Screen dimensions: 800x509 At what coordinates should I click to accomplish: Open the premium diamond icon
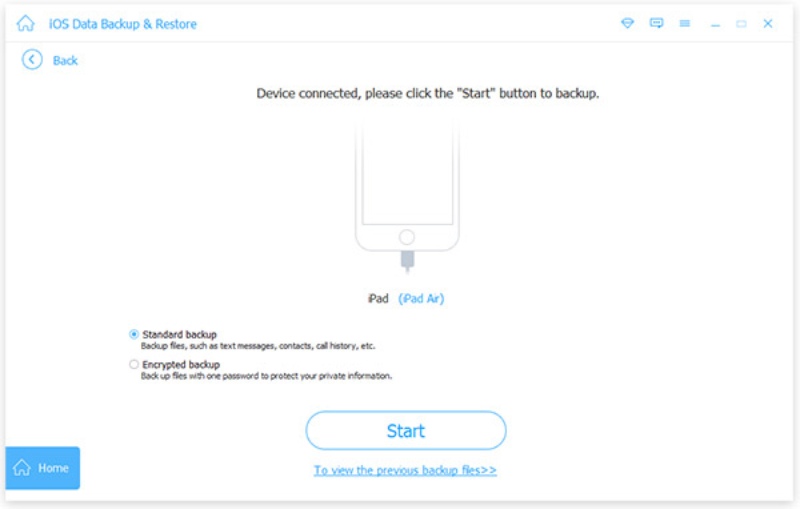click(x=627, y=24)
